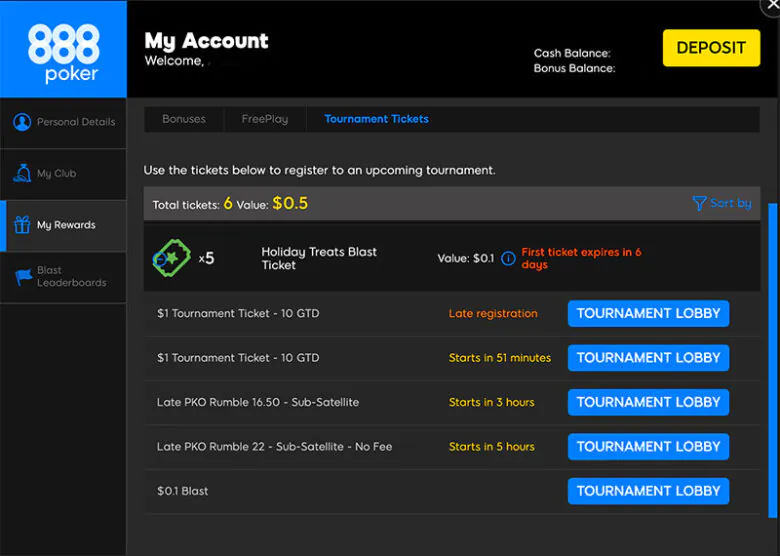Select the Tournament Tickets tab

[376, 119]
